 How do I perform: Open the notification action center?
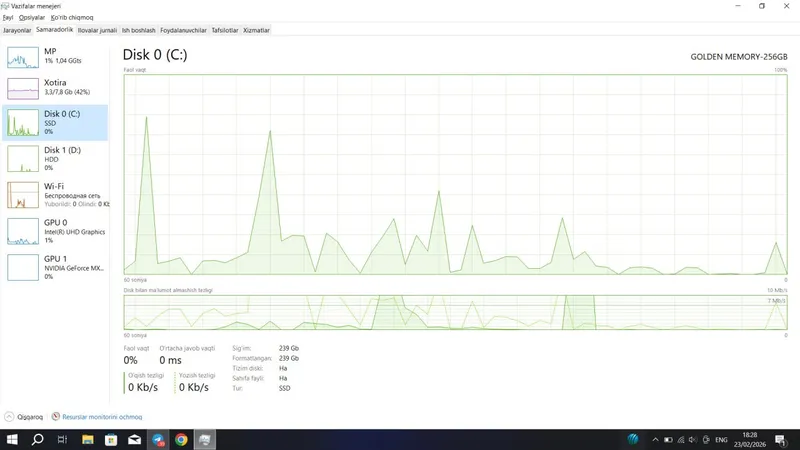pyautogui.click(x=780, y=439)
